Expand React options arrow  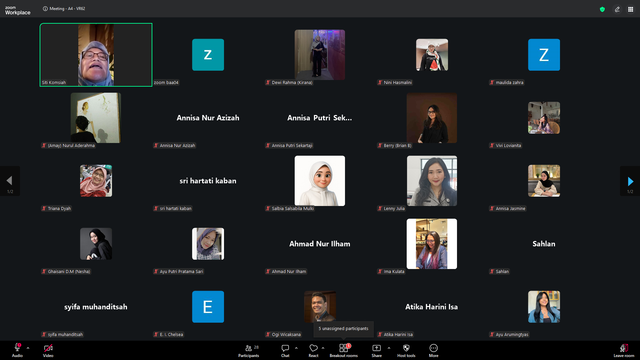click(323, 348)
